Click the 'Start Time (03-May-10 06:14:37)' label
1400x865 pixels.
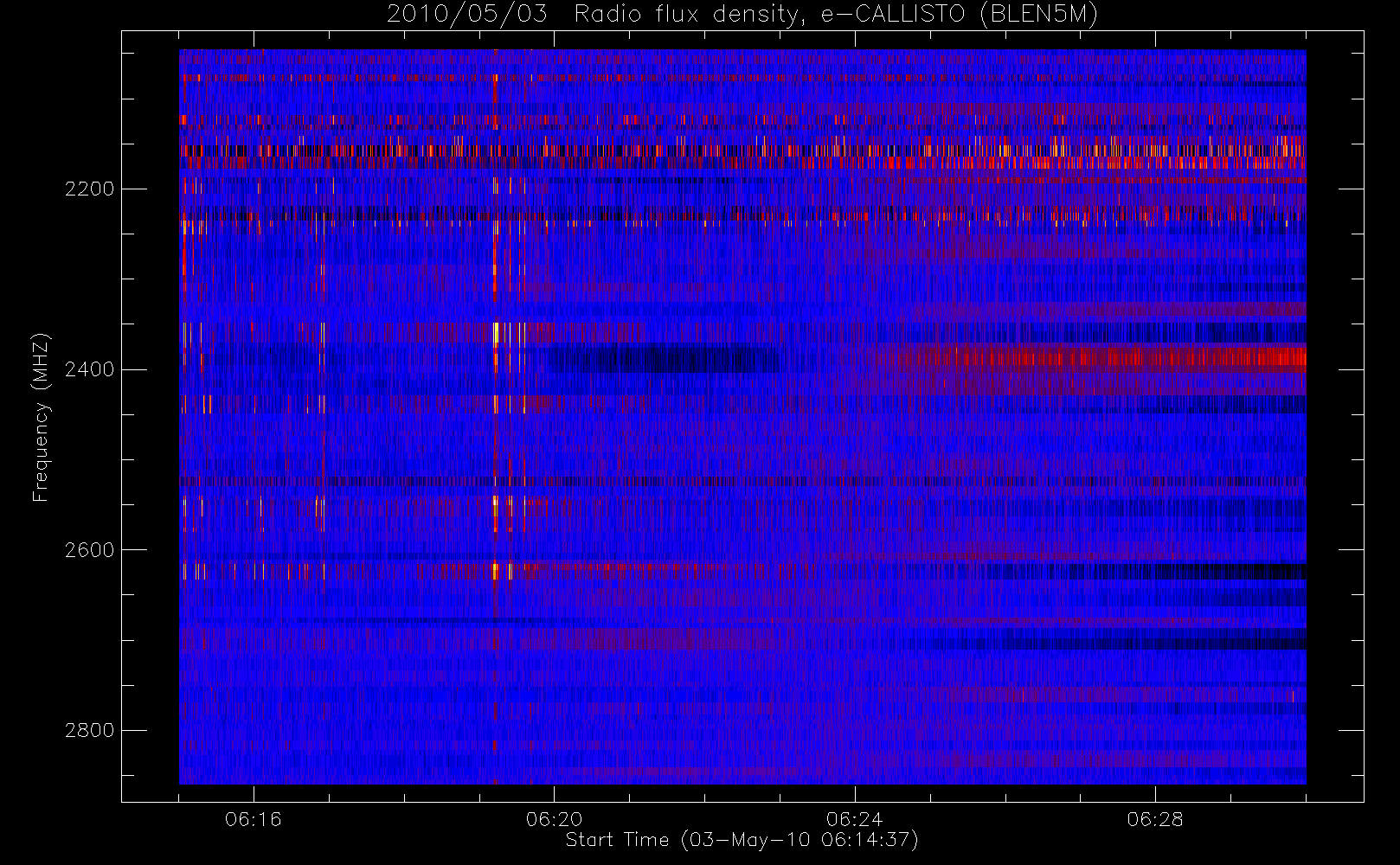click(x=742, y=840)
